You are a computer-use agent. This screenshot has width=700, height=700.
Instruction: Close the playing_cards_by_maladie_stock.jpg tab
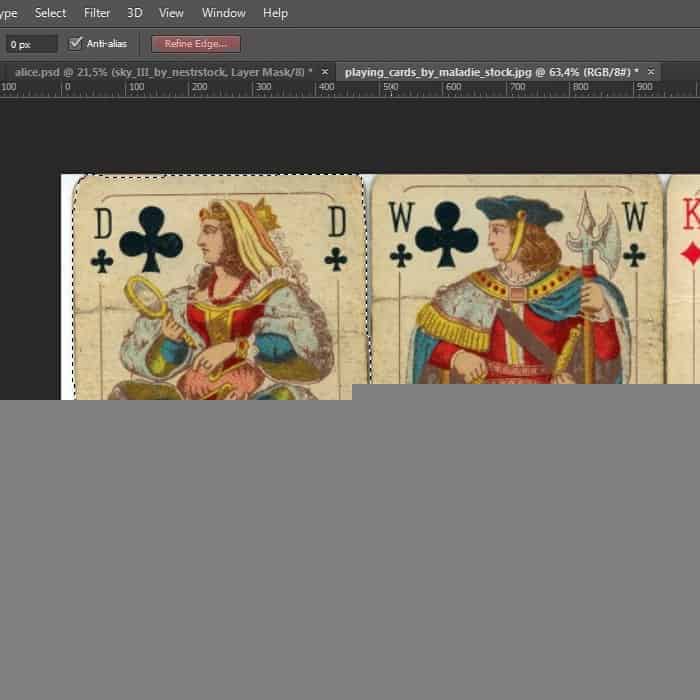point(651,72)
